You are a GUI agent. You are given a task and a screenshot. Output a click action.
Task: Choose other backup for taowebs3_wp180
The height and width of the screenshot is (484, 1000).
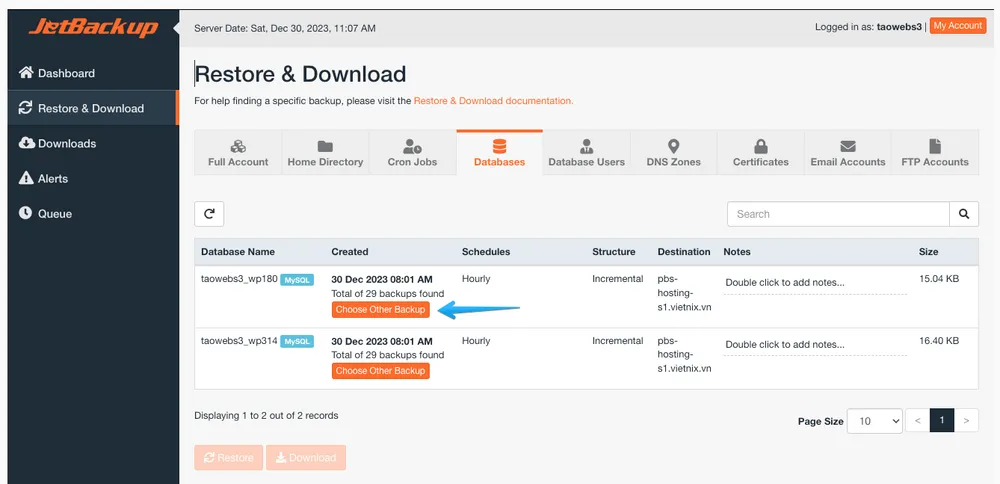[x=381, y=310]
